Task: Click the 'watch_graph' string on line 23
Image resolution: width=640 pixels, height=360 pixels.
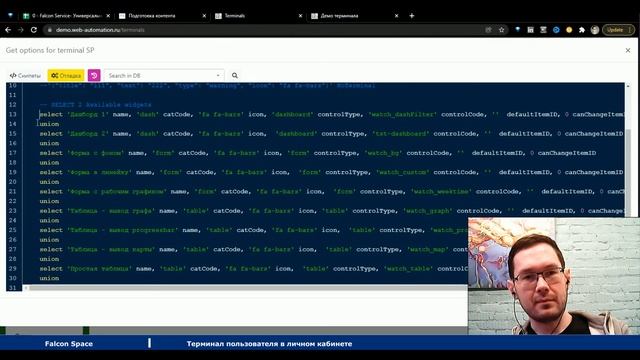Action: click(427, 211)
